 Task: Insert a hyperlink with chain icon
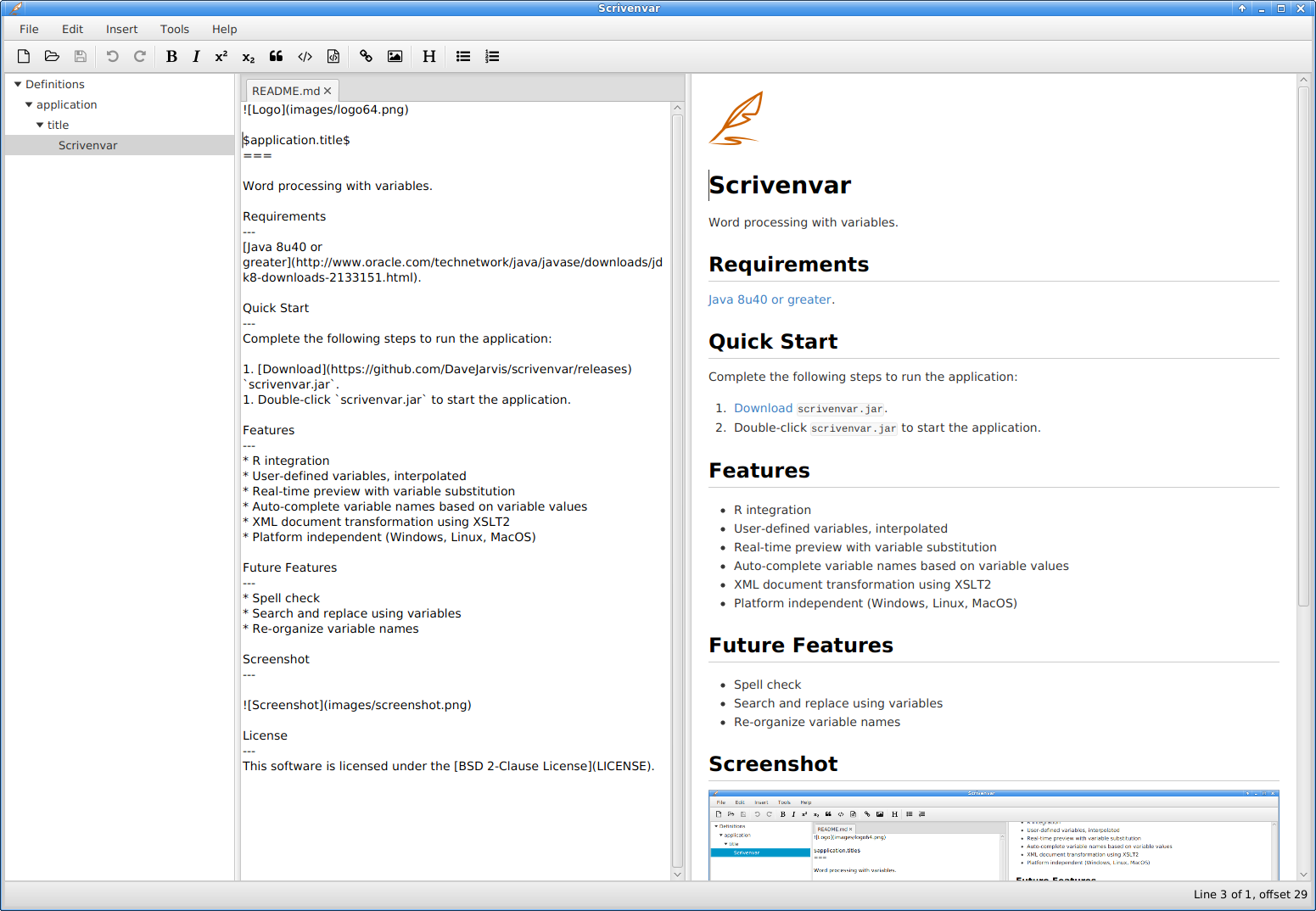pos(366,57)
